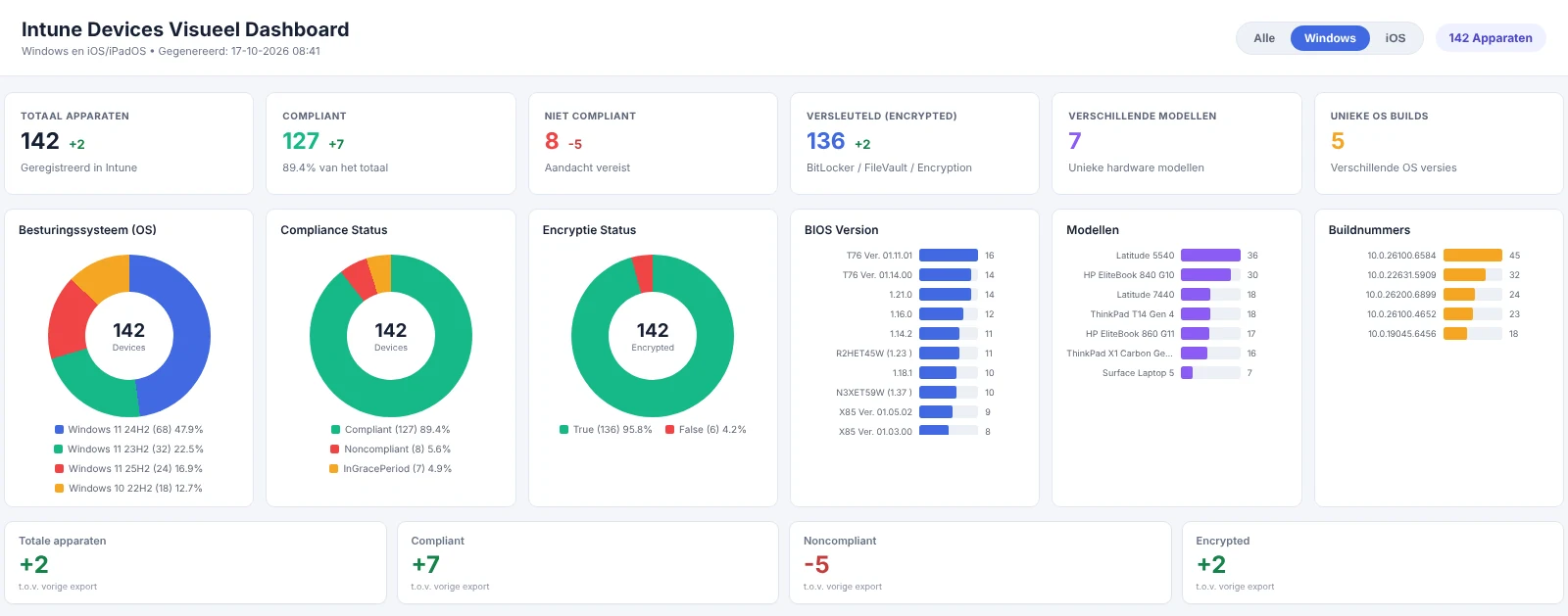Click the 10.0.26200.6899 build bar
Image resolution: width=1568 pixels, height=616 pixels.
point(1459,295)
